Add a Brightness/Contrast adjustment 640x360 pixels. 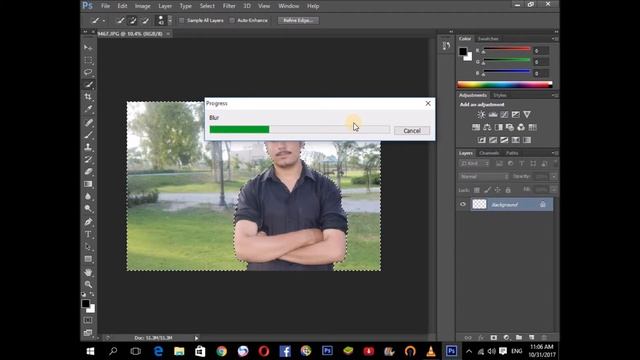pyautogui.click(x=481, y=115)
